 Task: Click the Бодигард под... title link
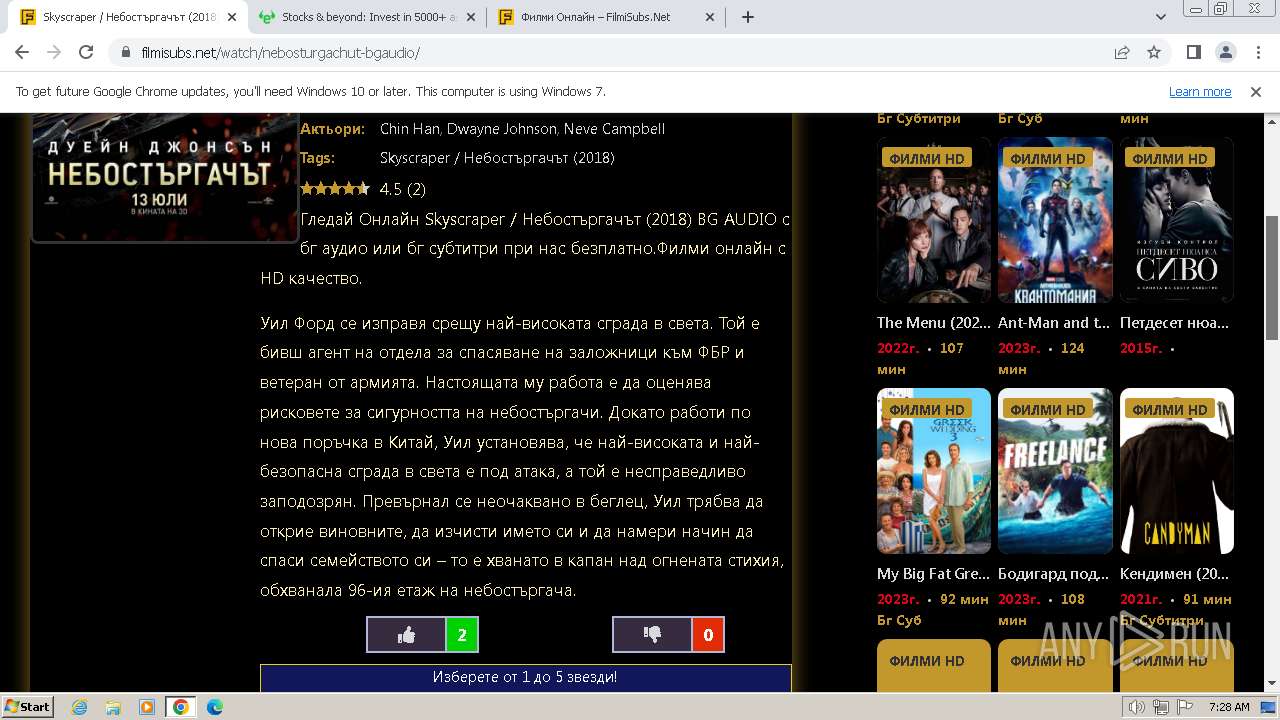pyautogui.click(x=1054, y=574)
